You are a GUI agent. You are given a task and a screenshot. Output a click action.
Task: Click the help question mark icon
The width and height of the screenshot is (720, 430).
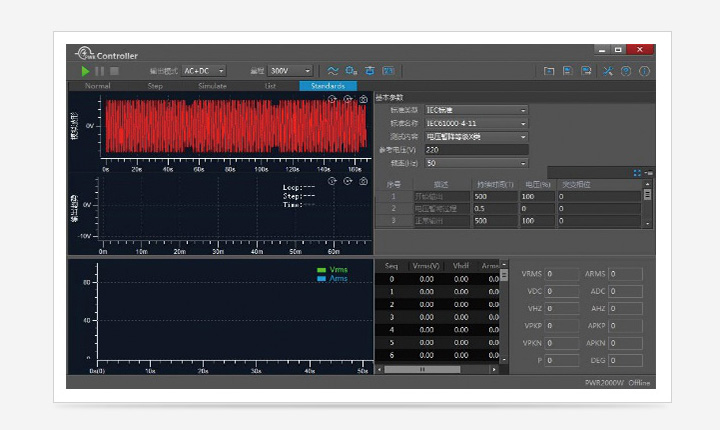pos(626,71)
